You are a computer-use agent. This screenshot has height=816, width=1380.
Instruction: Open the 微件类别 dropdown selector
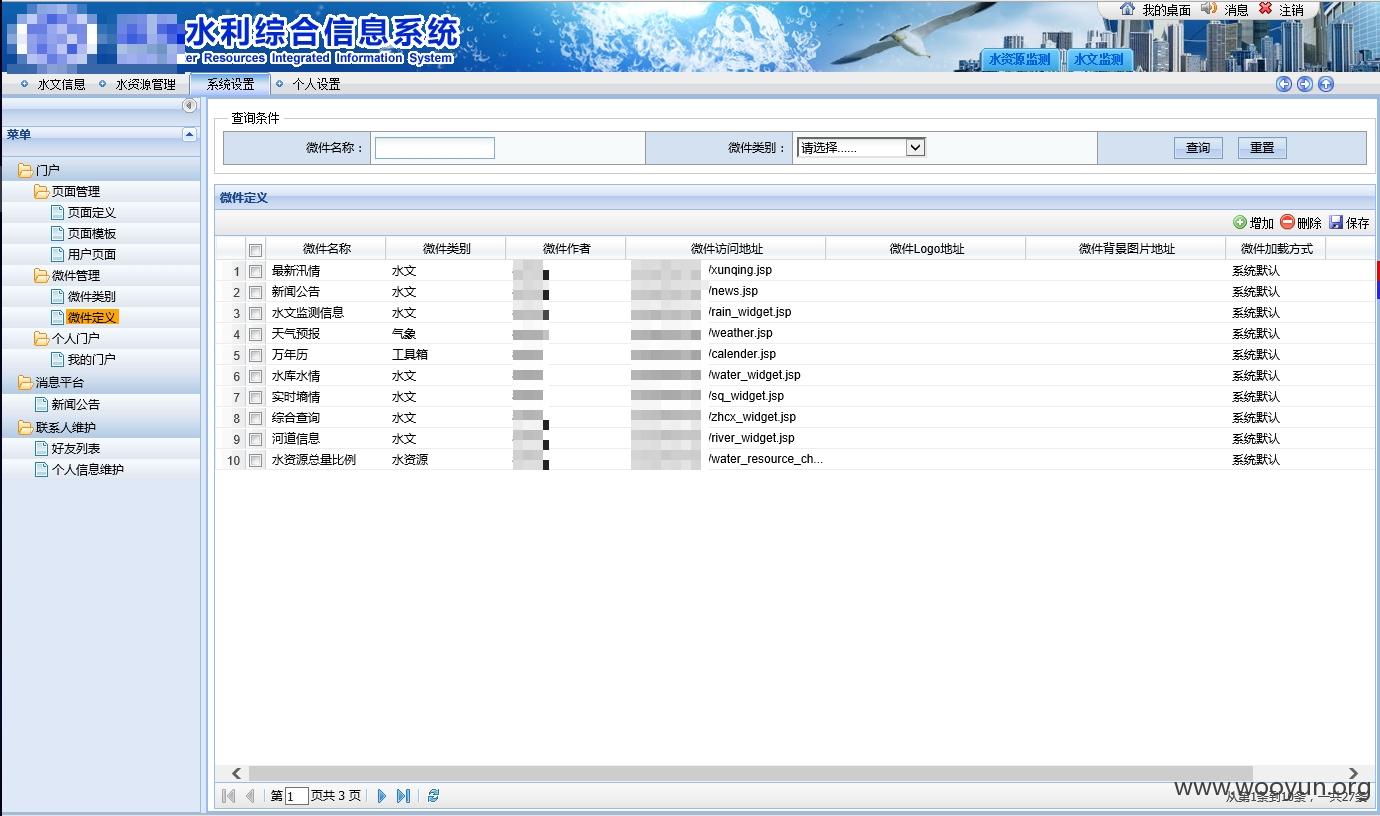click(x=860, y=148)
